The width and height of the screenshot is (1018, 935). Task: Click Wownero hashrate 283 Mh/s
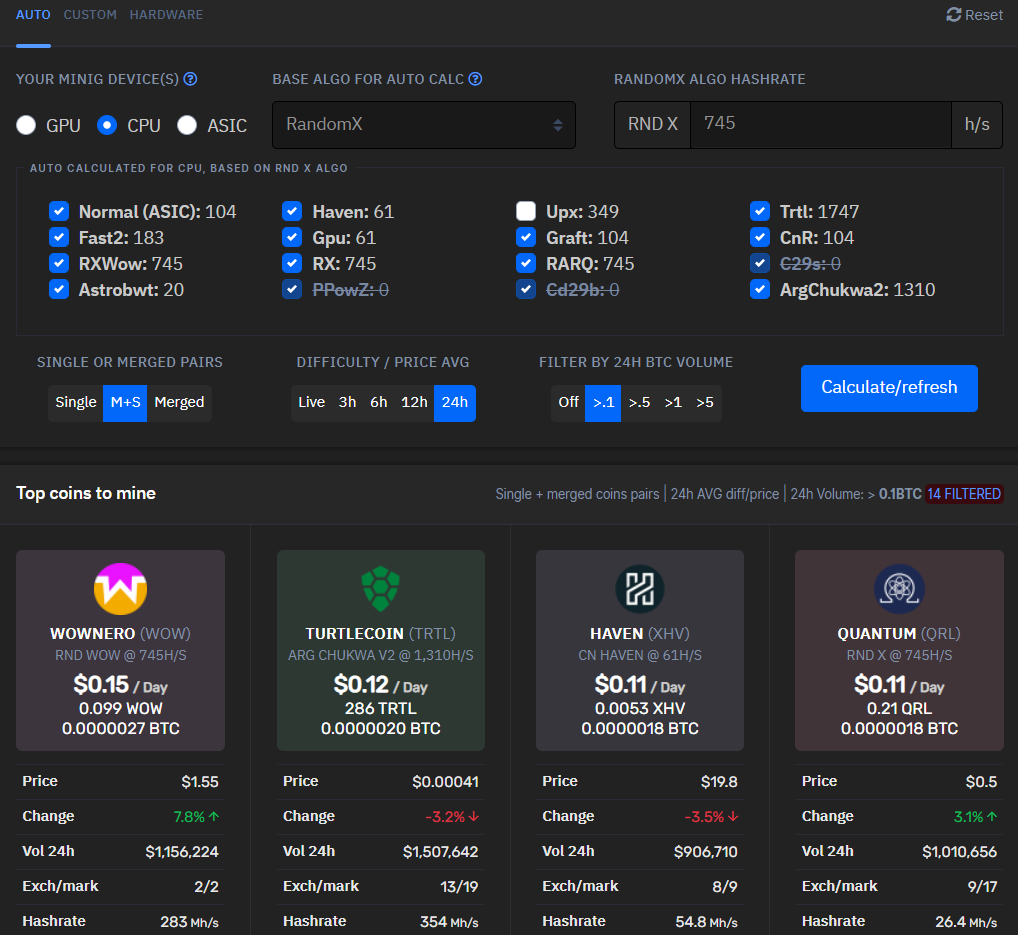[x=190, y=922]
